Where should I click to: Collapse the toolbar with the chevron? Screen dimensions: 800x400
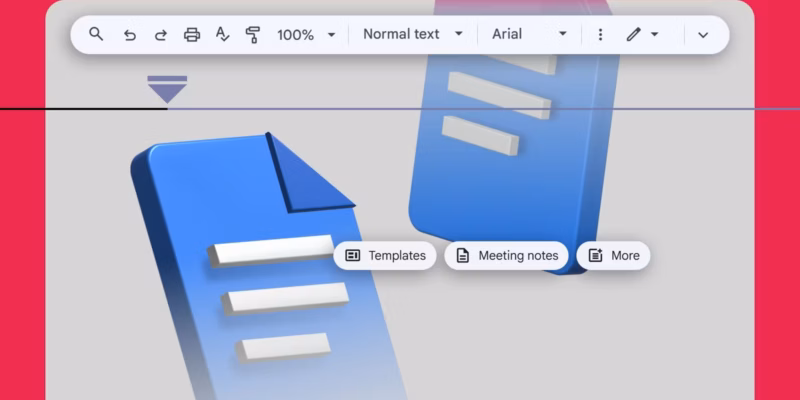click(x=703, y=35)
